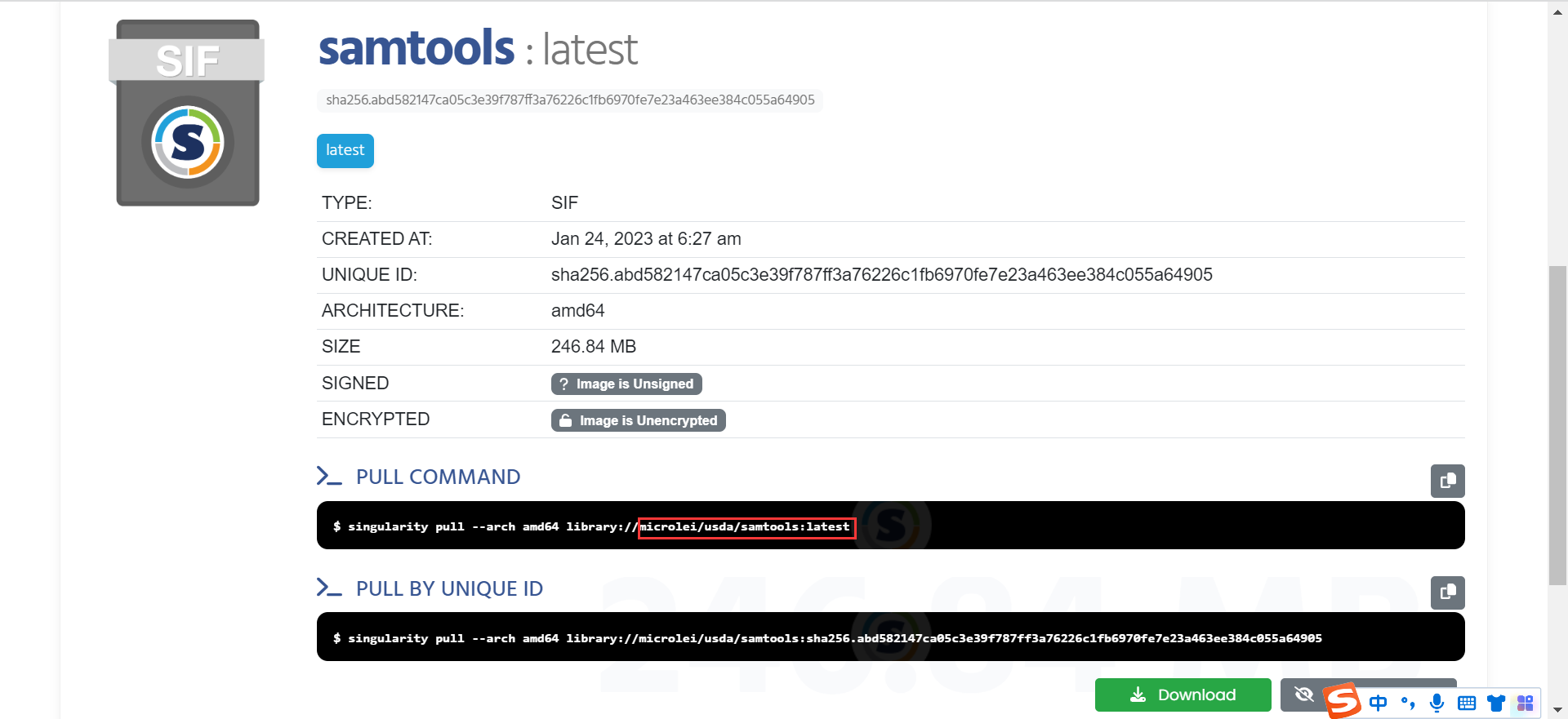Open Sogou toolbox grid icon
Viewport: 1568px width, 719px height.
[1525, 703]
